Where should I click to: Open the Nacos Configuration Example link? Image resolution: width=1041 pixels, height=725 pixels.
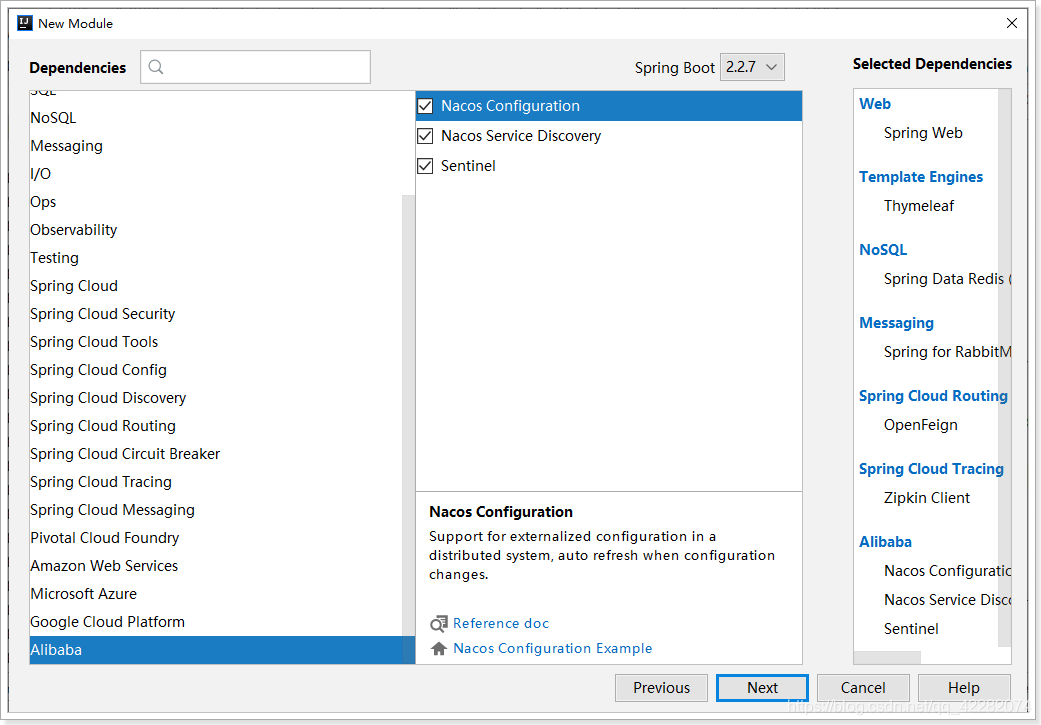pyautogui.click(x=552, y=649)
